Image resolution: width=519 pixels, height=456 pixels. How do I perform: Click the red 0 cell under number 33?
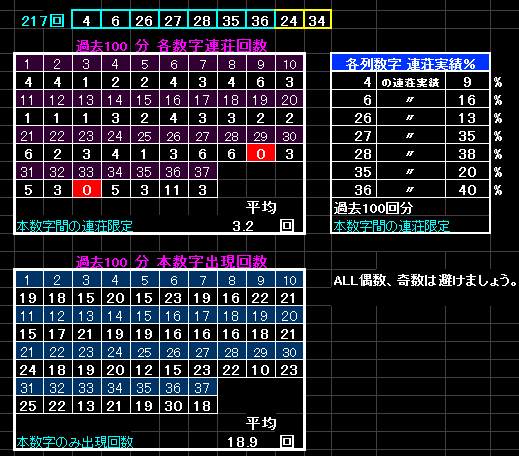tap(87, 189)
